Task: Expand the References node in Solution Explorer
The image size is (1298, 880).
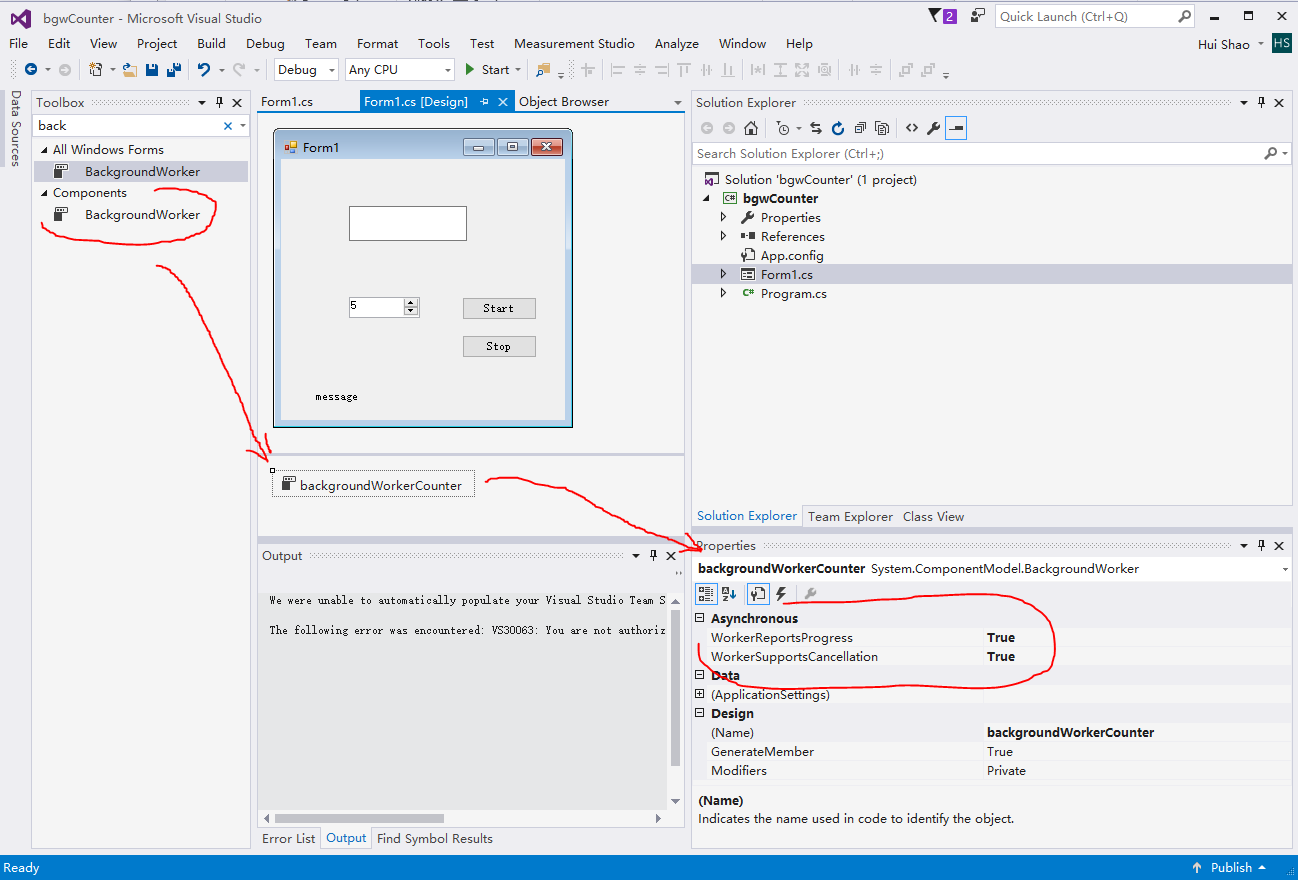Action: pos(723,236)
